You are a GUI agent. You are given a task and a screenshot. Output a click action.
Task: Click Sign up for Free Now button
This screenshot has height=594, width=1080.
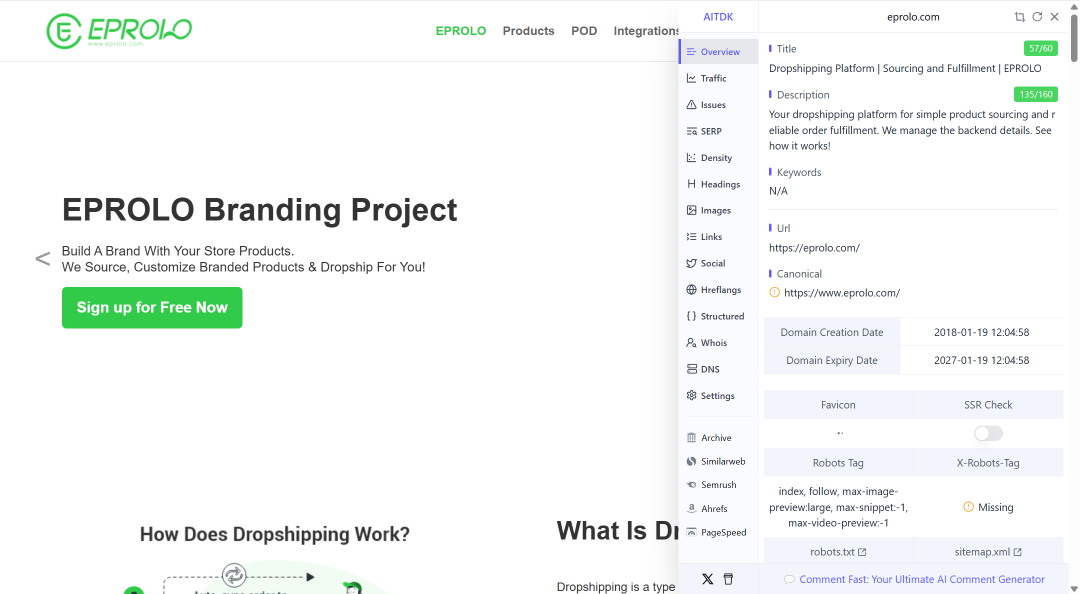pos(152,307)
